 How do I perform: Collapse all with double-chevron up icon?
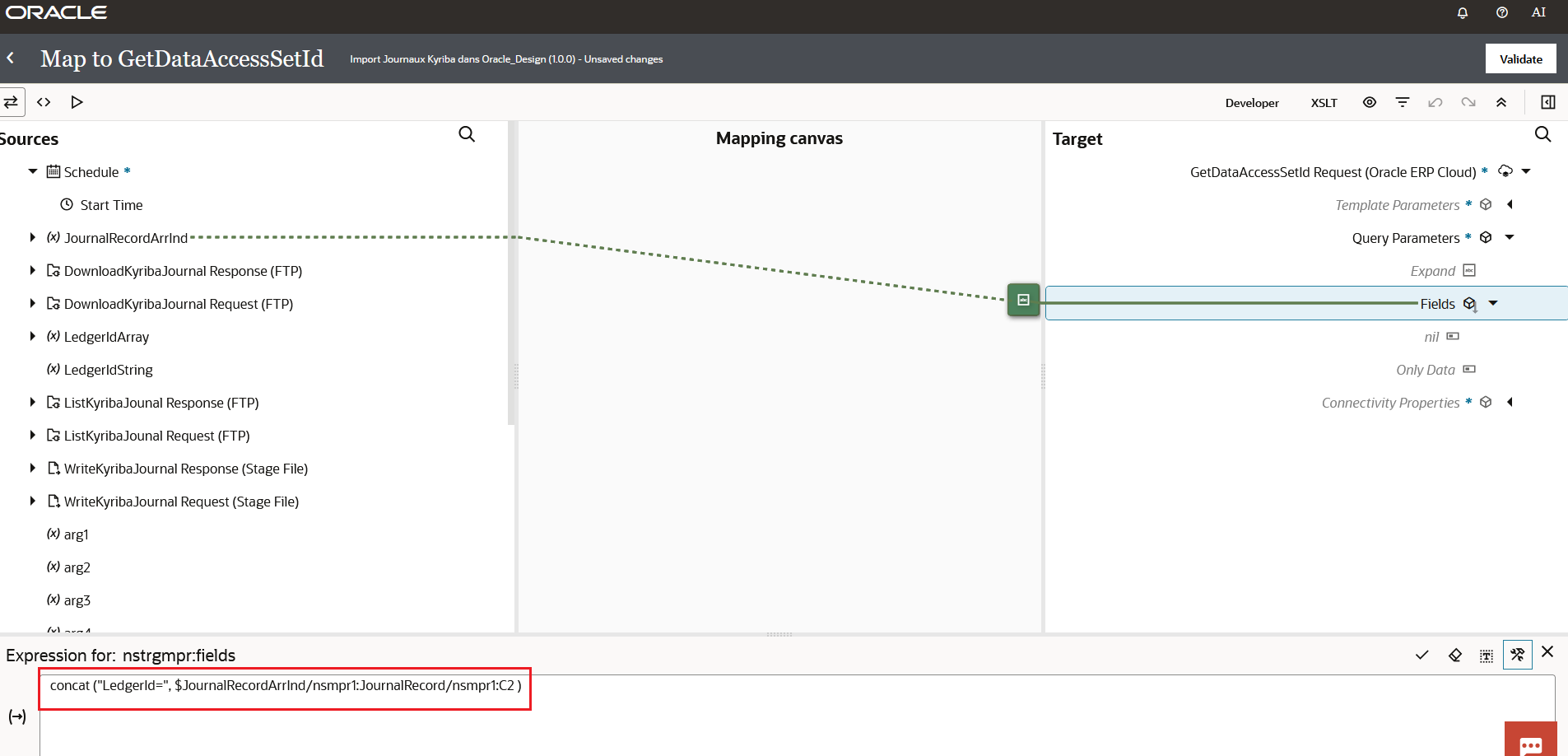pyautogui.click(x=1501, y=102)
